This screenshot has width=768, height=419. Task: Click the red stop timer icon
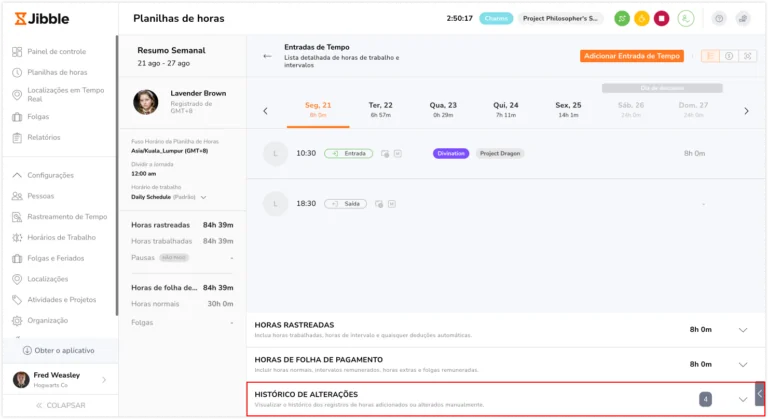point(661,19)
